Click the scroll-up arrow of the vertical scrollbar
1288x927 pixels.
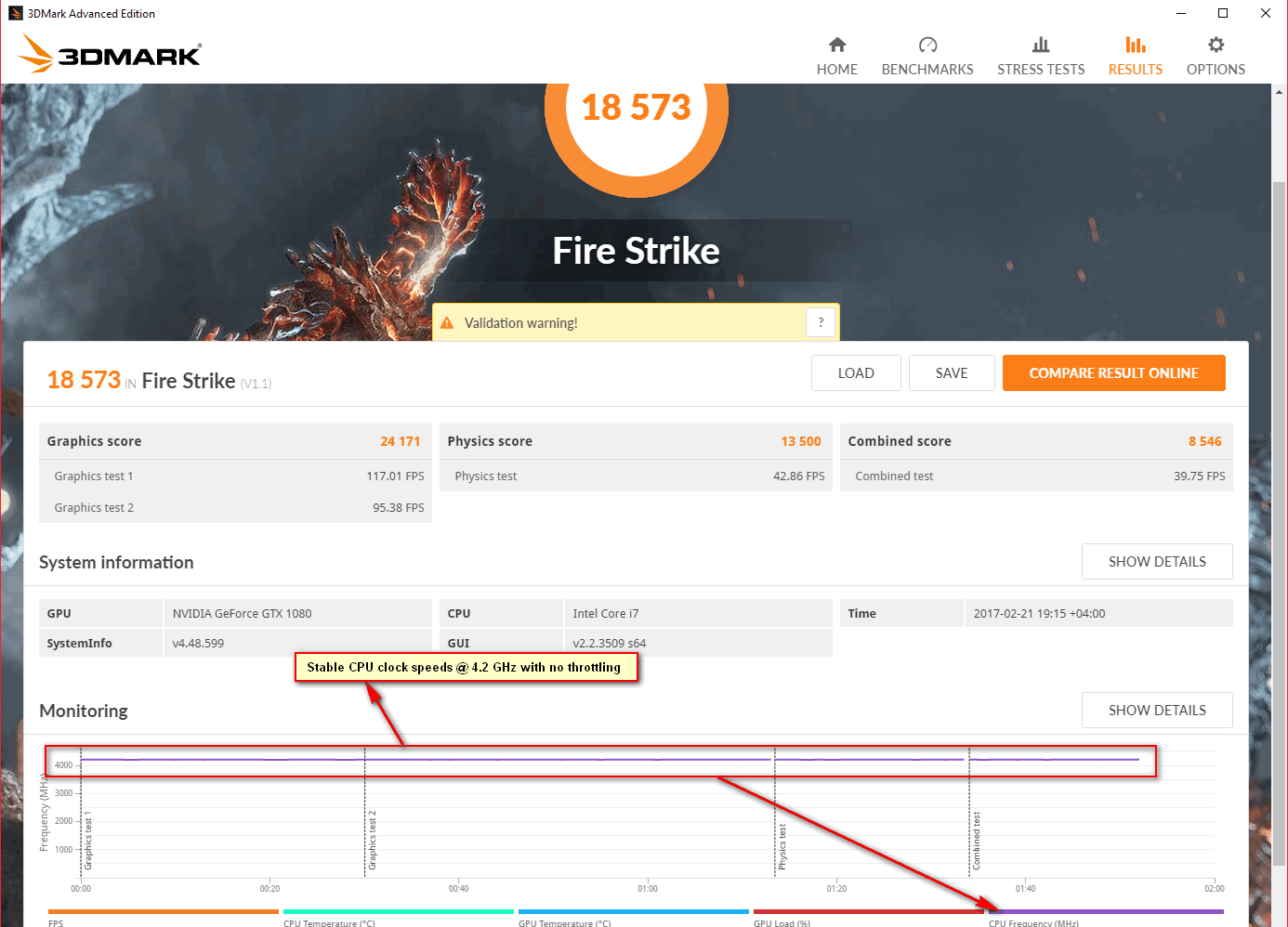pos(1280,92)
